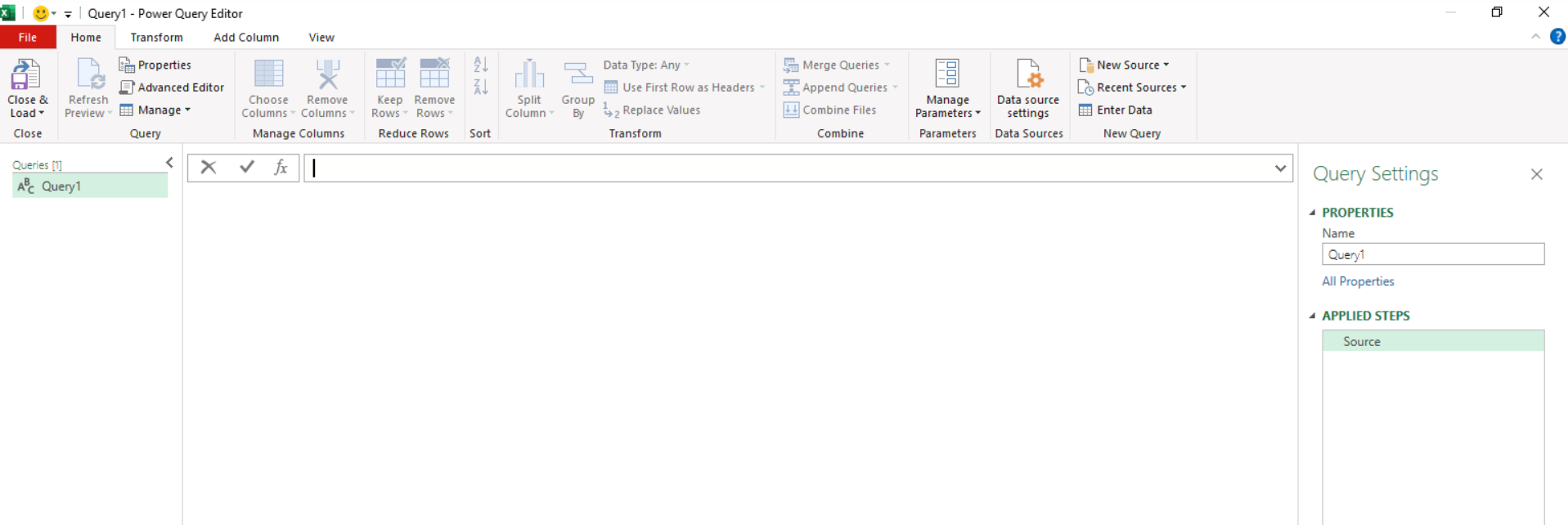The height and width of the screenshot is (525, 1568).
Task: Sort descending with Z-A icon
Action: pyautogui.click(x=481, y=87)
